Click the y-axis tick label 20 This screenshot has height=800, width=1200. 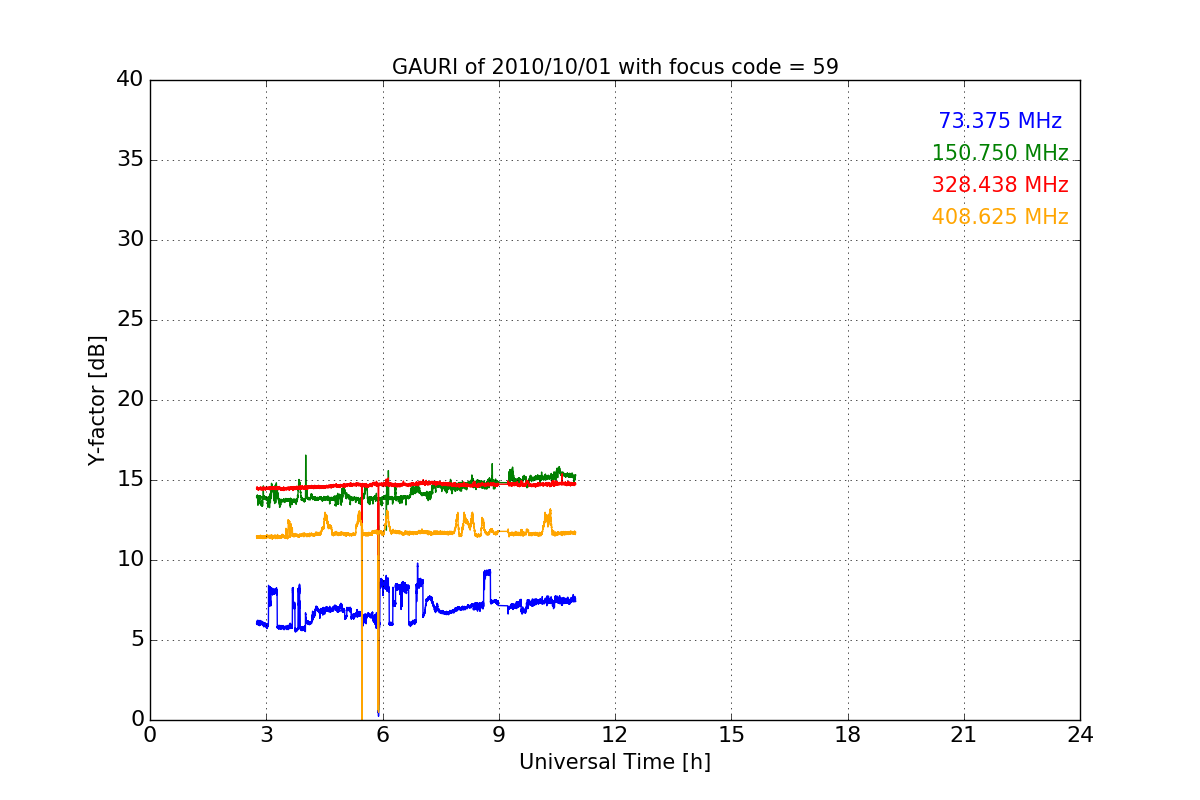[x=130, y=400]
